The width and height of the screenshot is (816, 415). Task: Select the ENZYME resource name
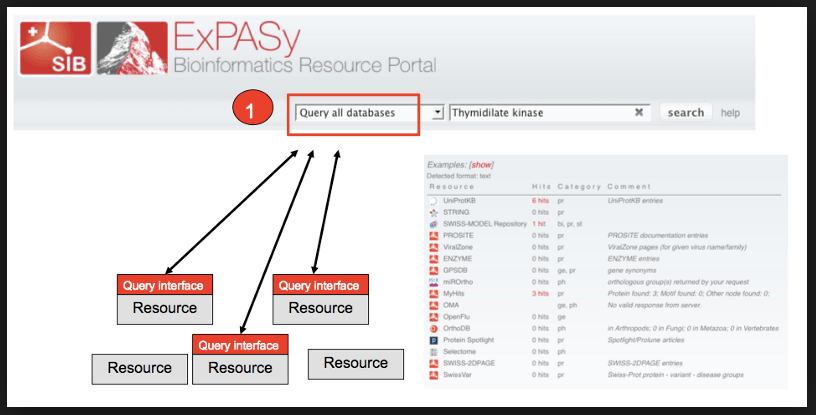[457, 259]
